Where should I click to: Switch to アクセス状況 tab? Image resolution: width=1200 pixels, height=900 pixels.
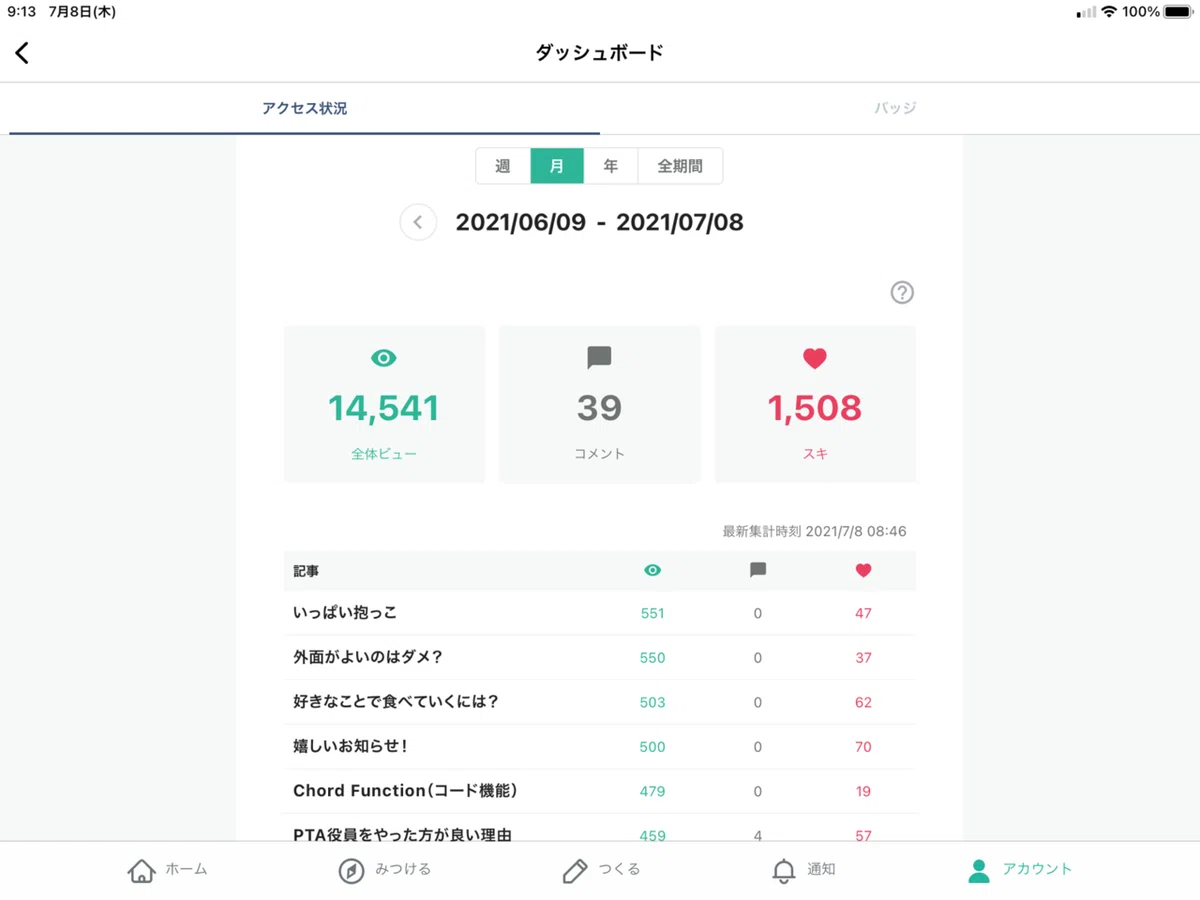click(x=305, y=108)
